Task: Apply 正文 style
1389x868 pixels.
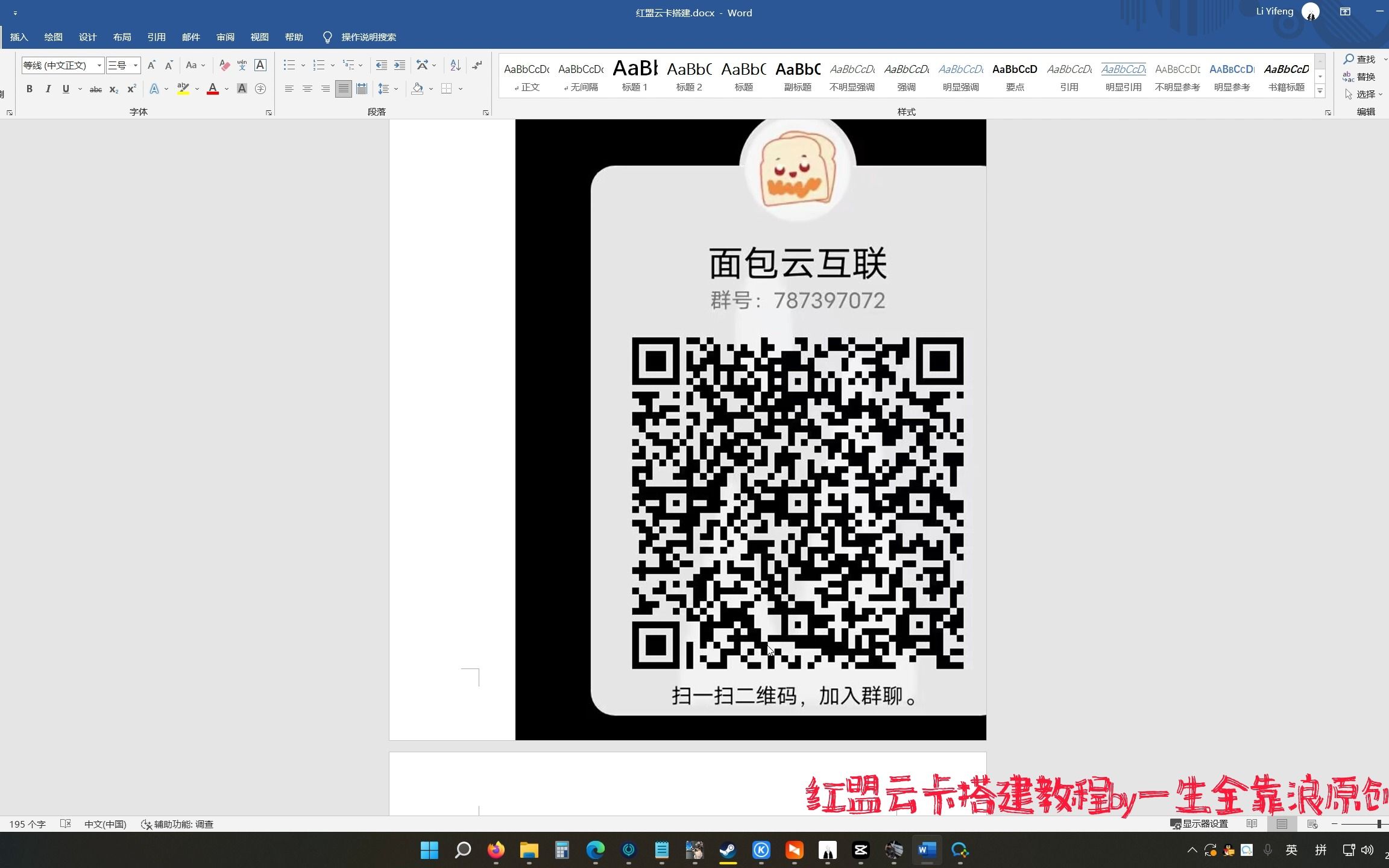Action: 526,76
